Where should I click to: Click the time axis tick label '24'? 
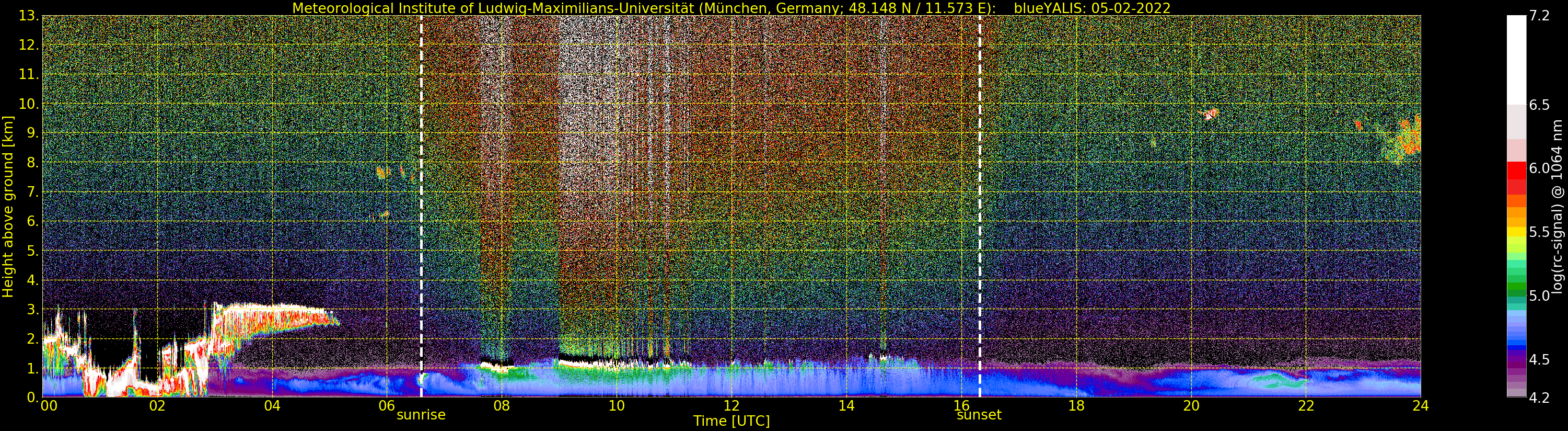(1421, 405)
